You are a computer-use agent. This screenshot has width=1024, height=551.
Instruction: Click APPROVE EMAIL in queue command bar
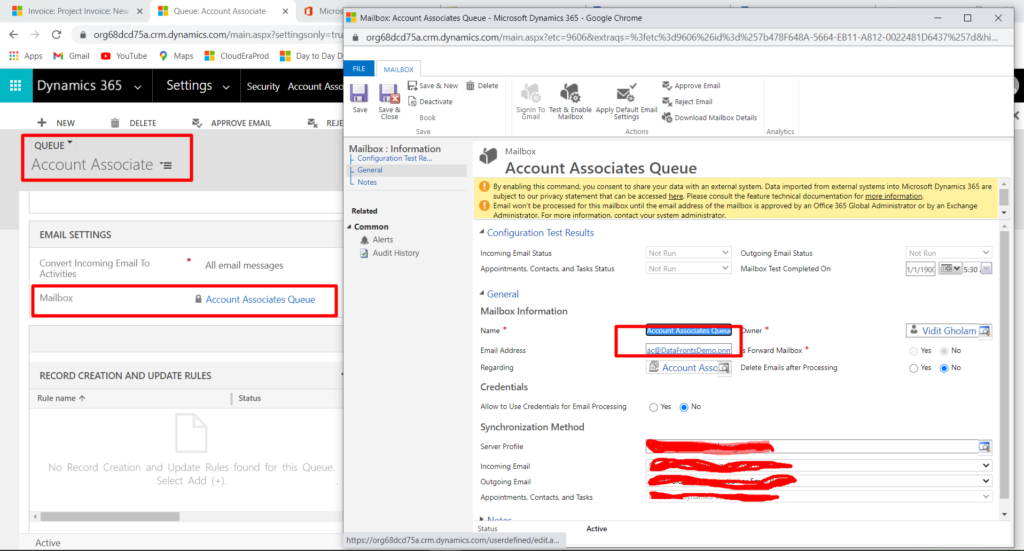coord(232,123)
